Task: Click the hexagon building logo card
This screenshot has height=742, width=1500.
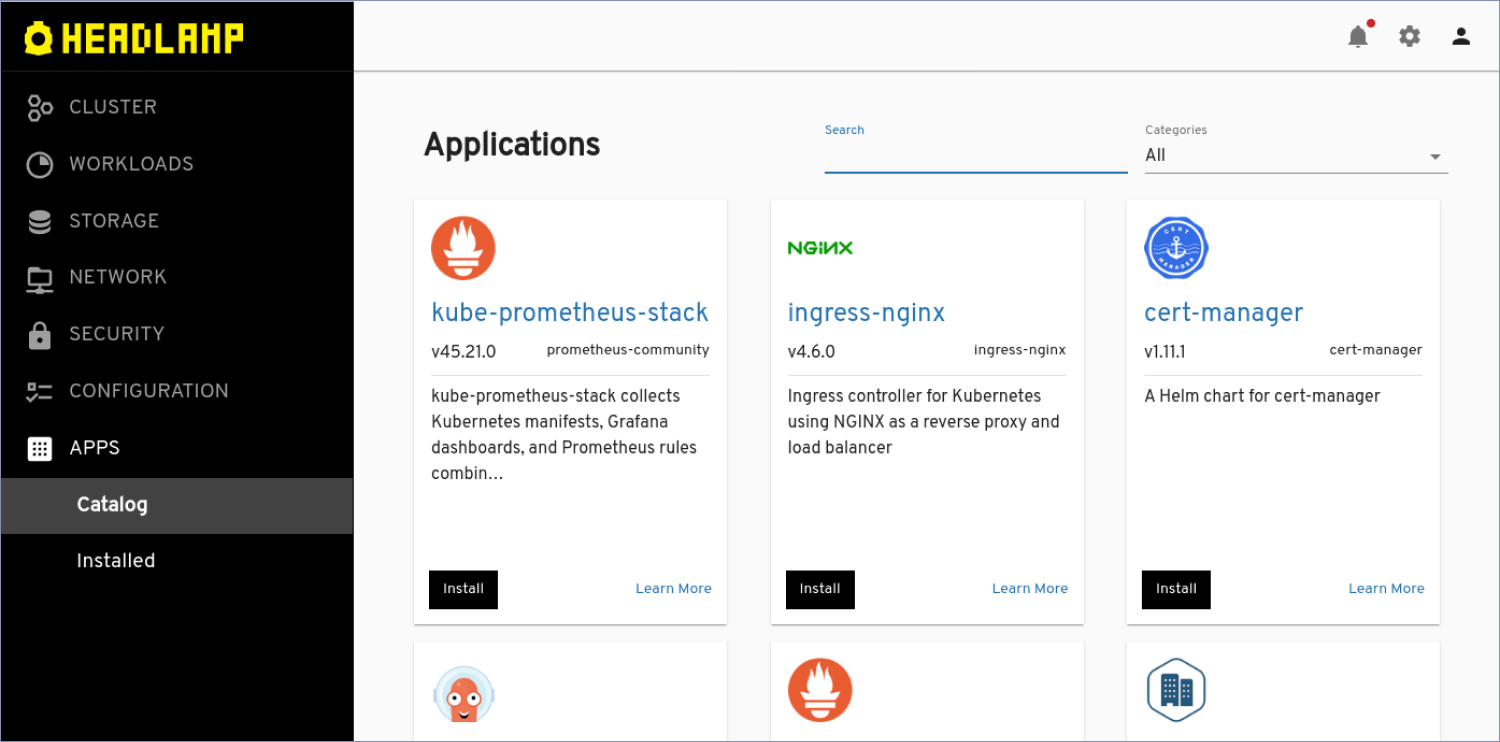Action: (1176, 690)
